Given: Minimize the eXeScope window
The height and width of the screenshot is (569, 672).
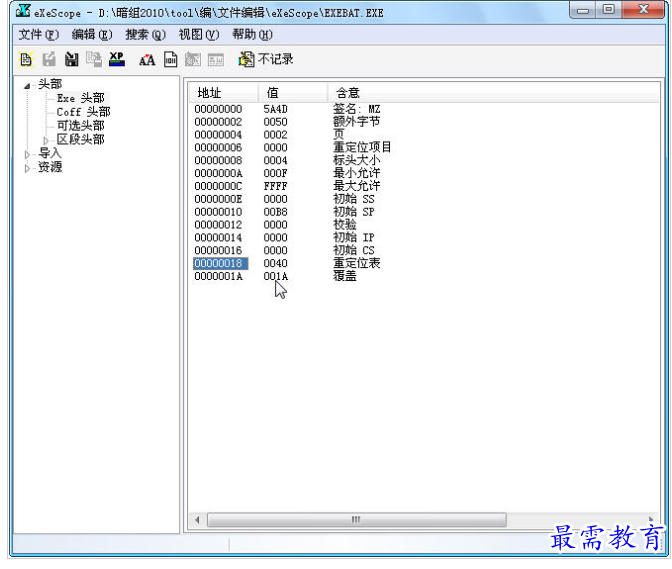Looking at the screenshot, I should click(x=583, y=10).
